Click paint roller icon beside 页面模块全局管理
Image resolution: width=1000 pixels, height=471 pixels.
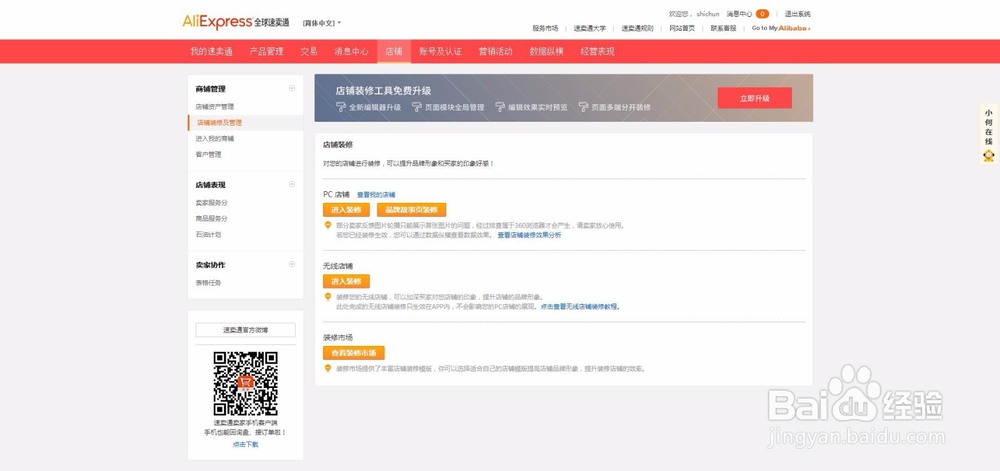(x=417, y=107)
